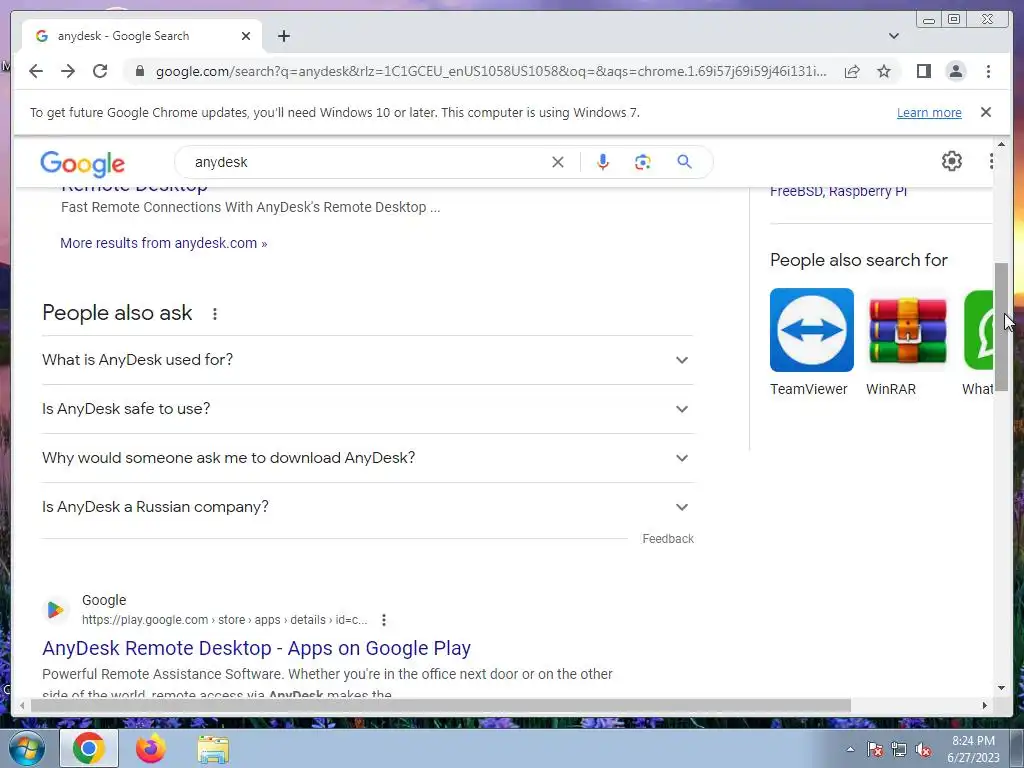This screenshot has height=768, width=1024.
Task: Open People also ask options menu
Action: pyautogui.click(x=215, y=314)
